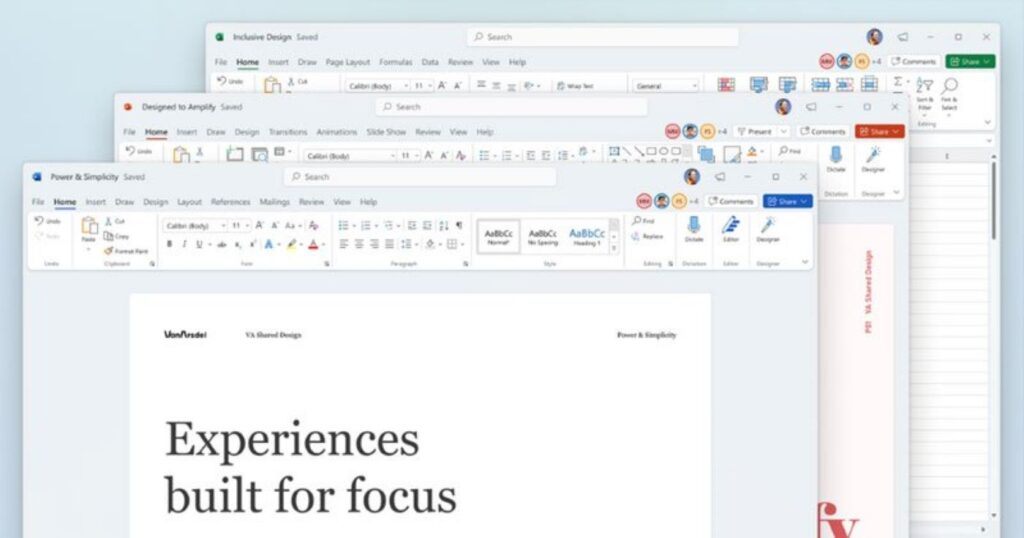1024x538 pixels.
Task: Toggle Wrap Text in Excel ribbon
Action: 575,86
